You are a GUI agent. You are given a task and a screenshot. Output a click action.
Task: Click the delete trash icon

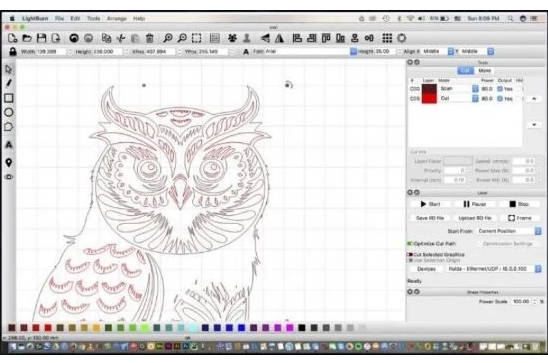pyautogui.click(x=149, y=38)
